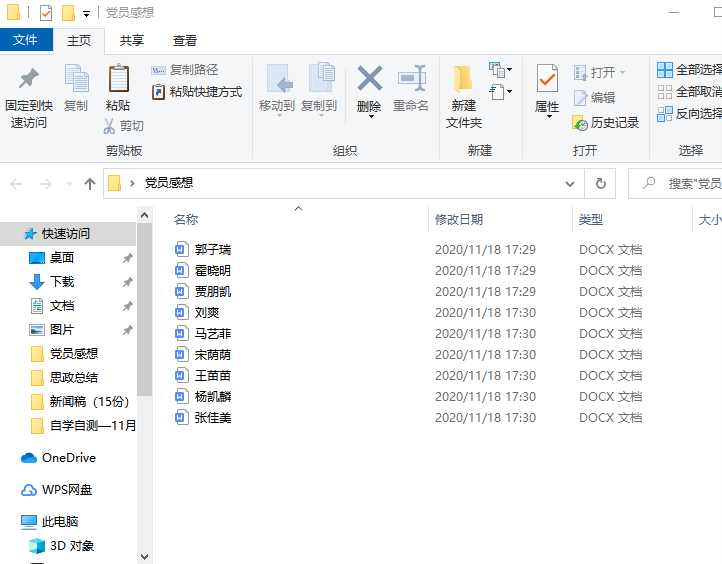Screen dimensions: 722x564
Task: Sort by 修改日期 column header
Action: click(x=459, y=219)
